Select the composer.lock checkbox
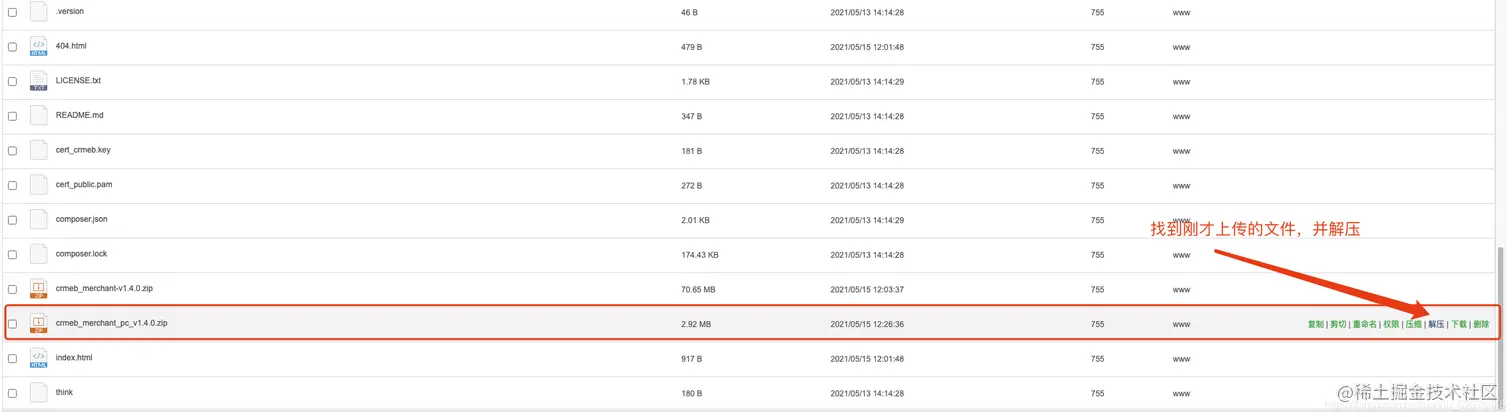Screen dimensions: 1512x417 (x=13, y=255)
